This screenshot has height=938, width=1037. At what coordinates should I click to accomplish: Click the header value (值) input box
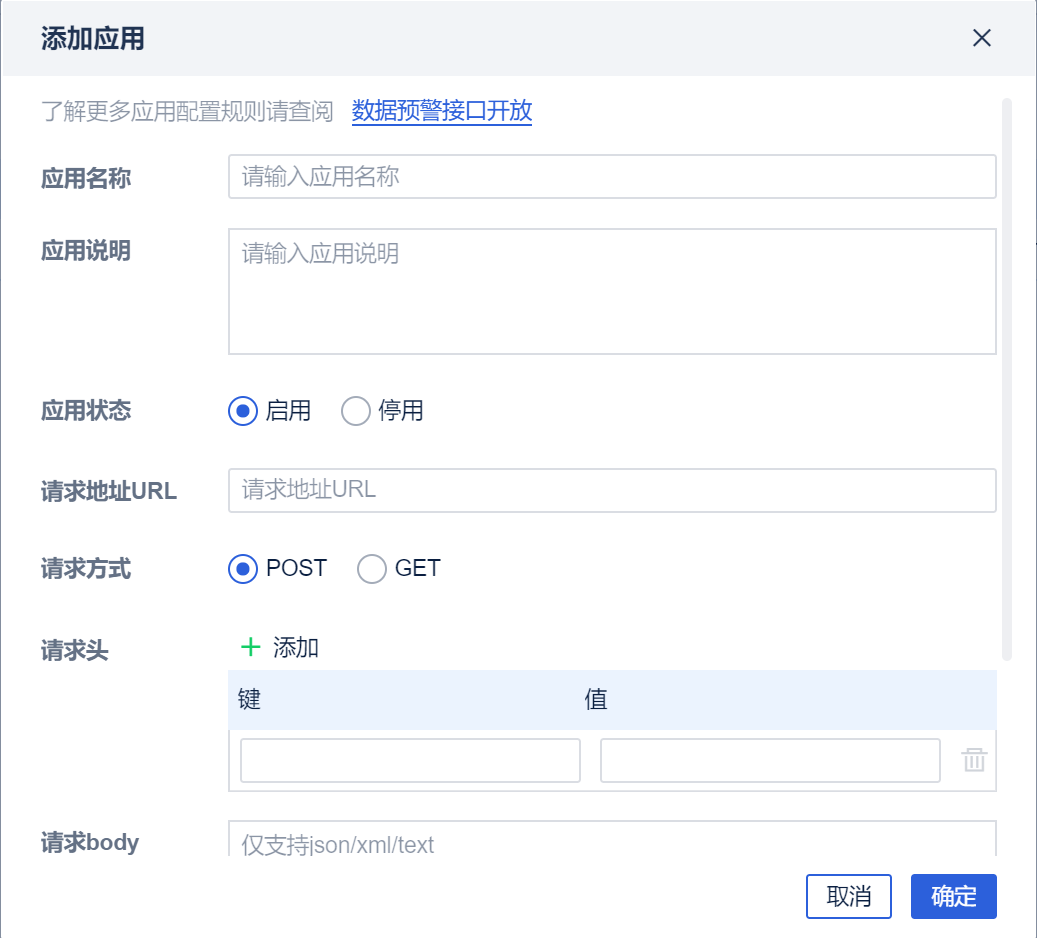click(x=770, y=761)
